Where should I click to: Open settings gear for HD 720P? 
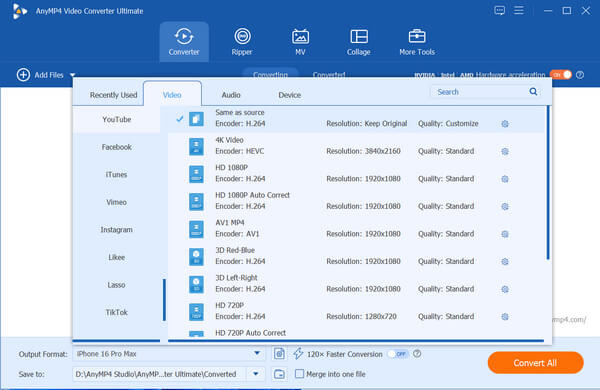click(505, 317)
